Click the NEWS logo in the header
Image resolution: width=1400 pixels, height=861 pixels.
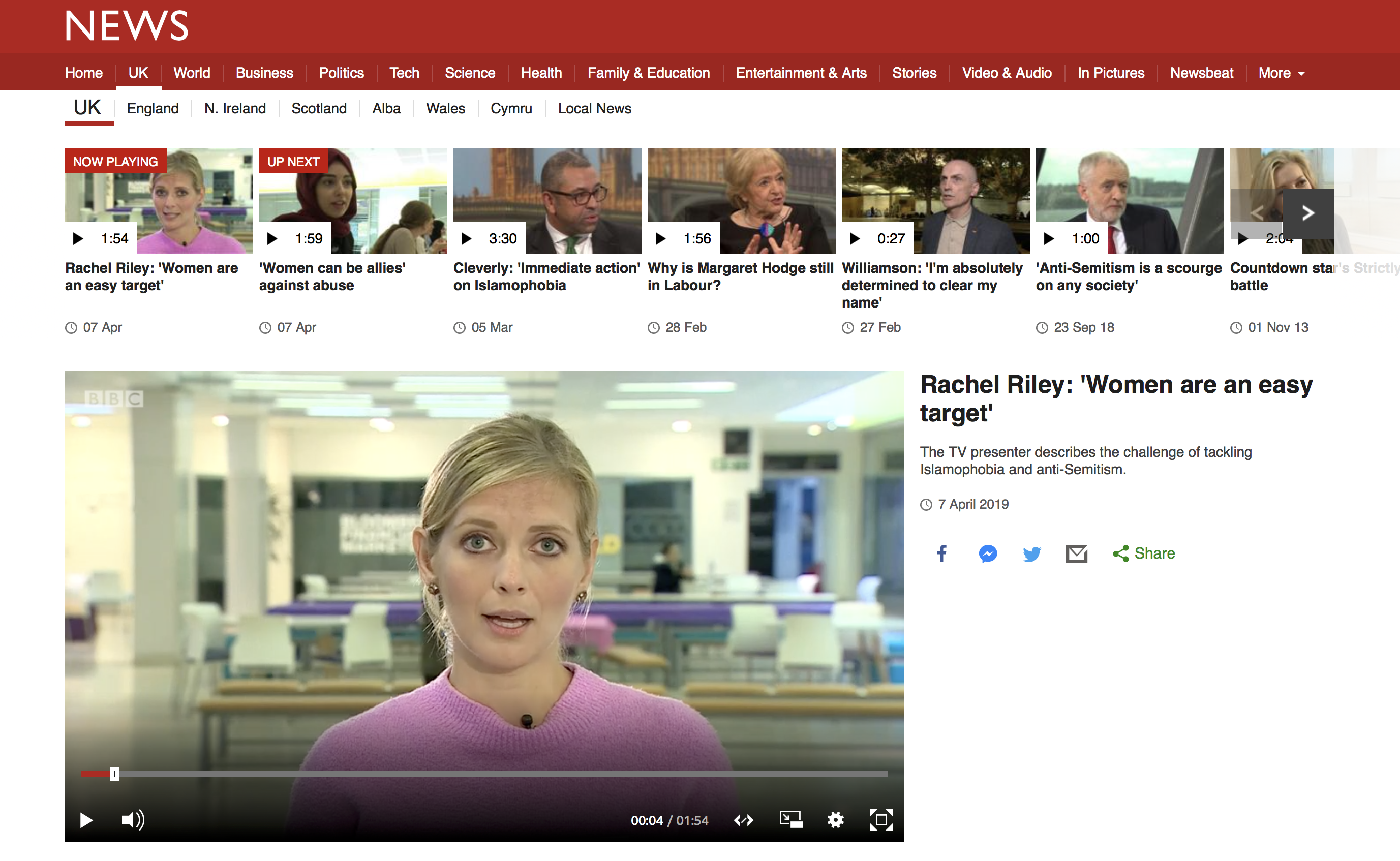point(127,25)
